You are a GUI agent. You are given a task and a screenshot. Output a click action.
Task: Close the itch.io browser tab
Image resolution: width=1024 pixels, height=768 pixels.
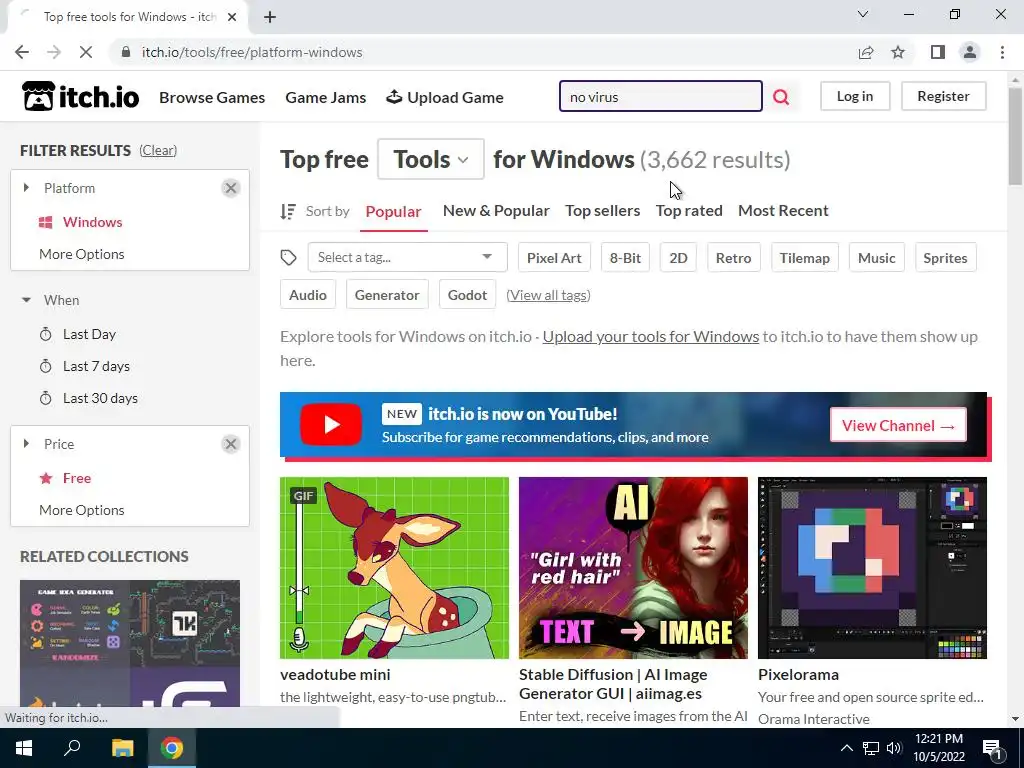[x=232, y=17]
